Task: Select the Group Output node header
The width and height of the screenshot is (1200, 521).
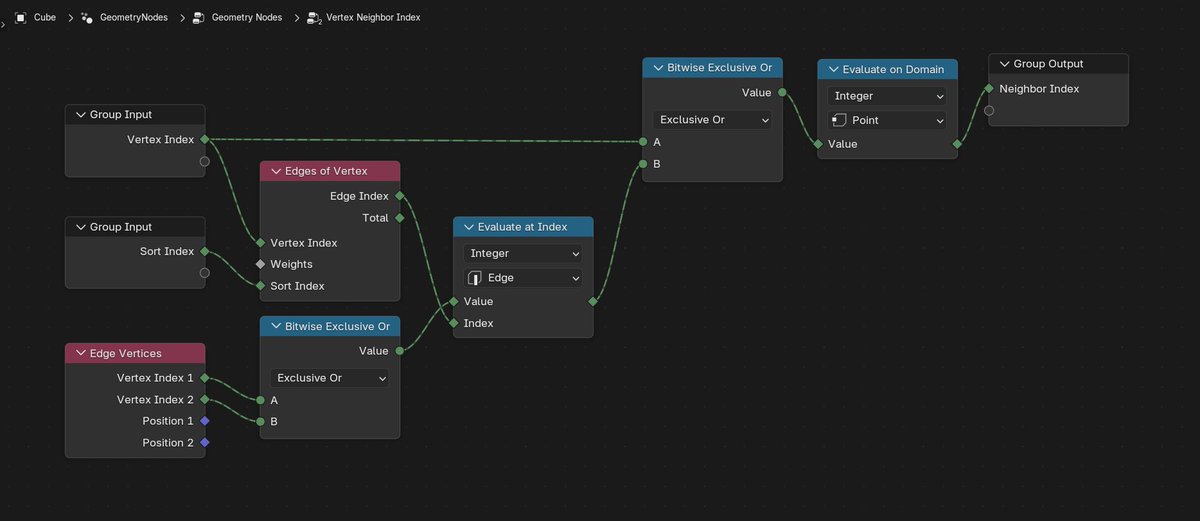Action: click(x=1059, y=64)
